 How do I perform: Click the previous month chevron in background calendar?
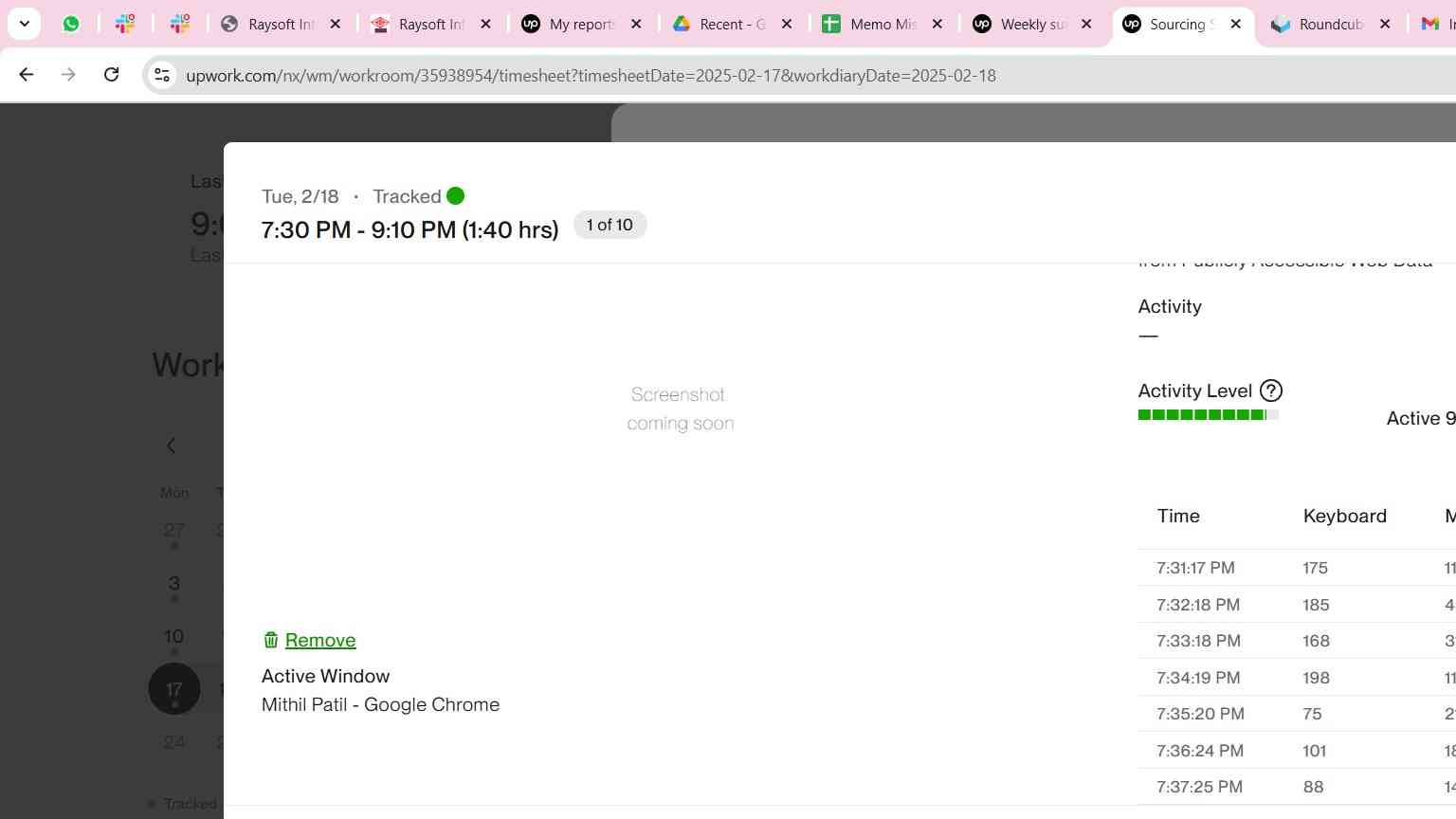(x=172, y=446)
